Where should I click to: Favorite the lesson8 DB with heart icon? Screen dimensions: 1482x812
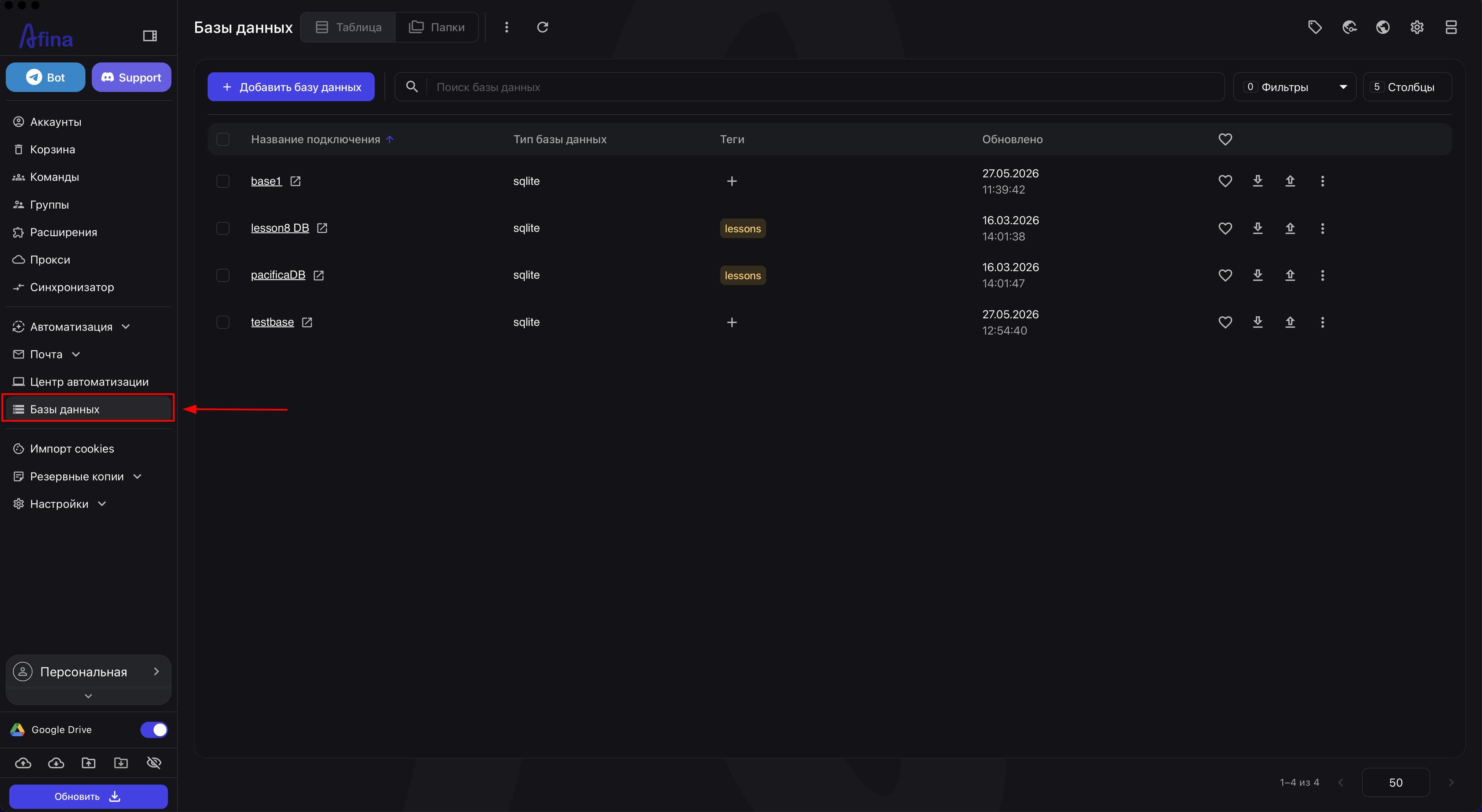pos(1225,228)
